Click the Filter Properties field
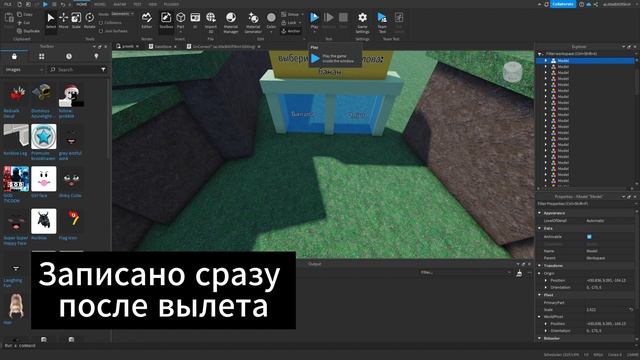The height and width of the screenshot is (360, 640). coord(586,203)
